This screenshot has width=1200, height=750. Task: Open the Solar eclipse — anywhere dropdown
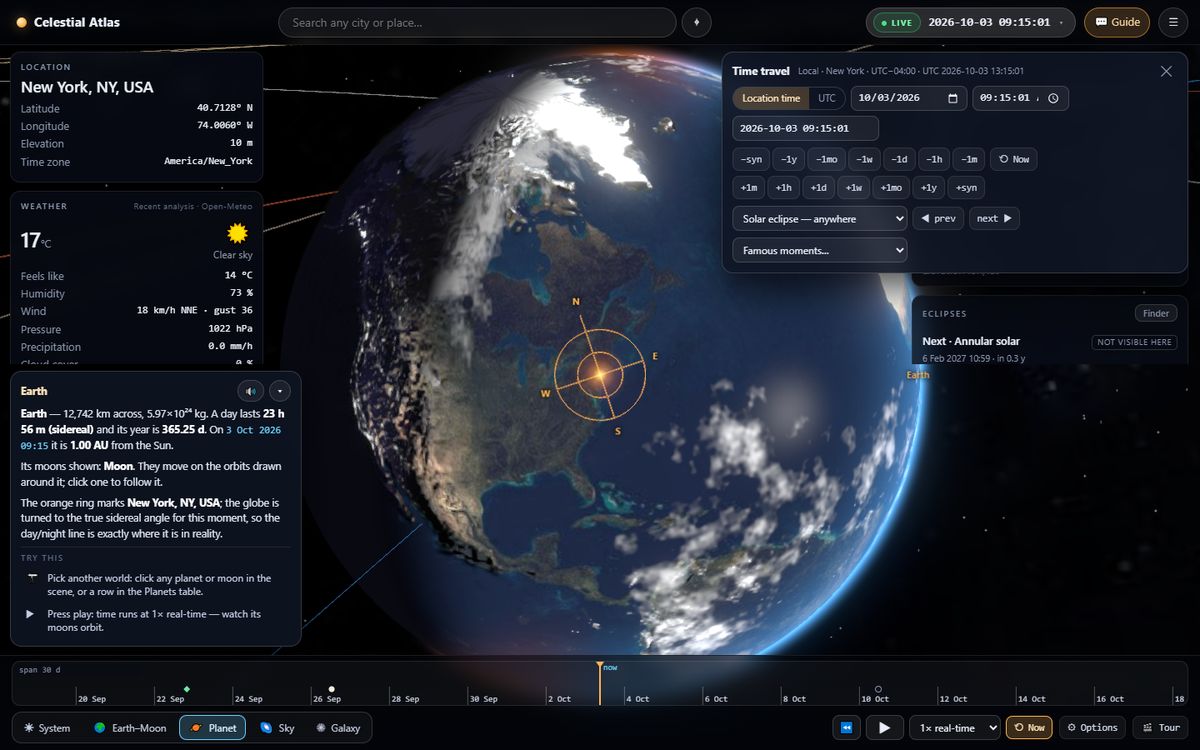tap(820, 218)
